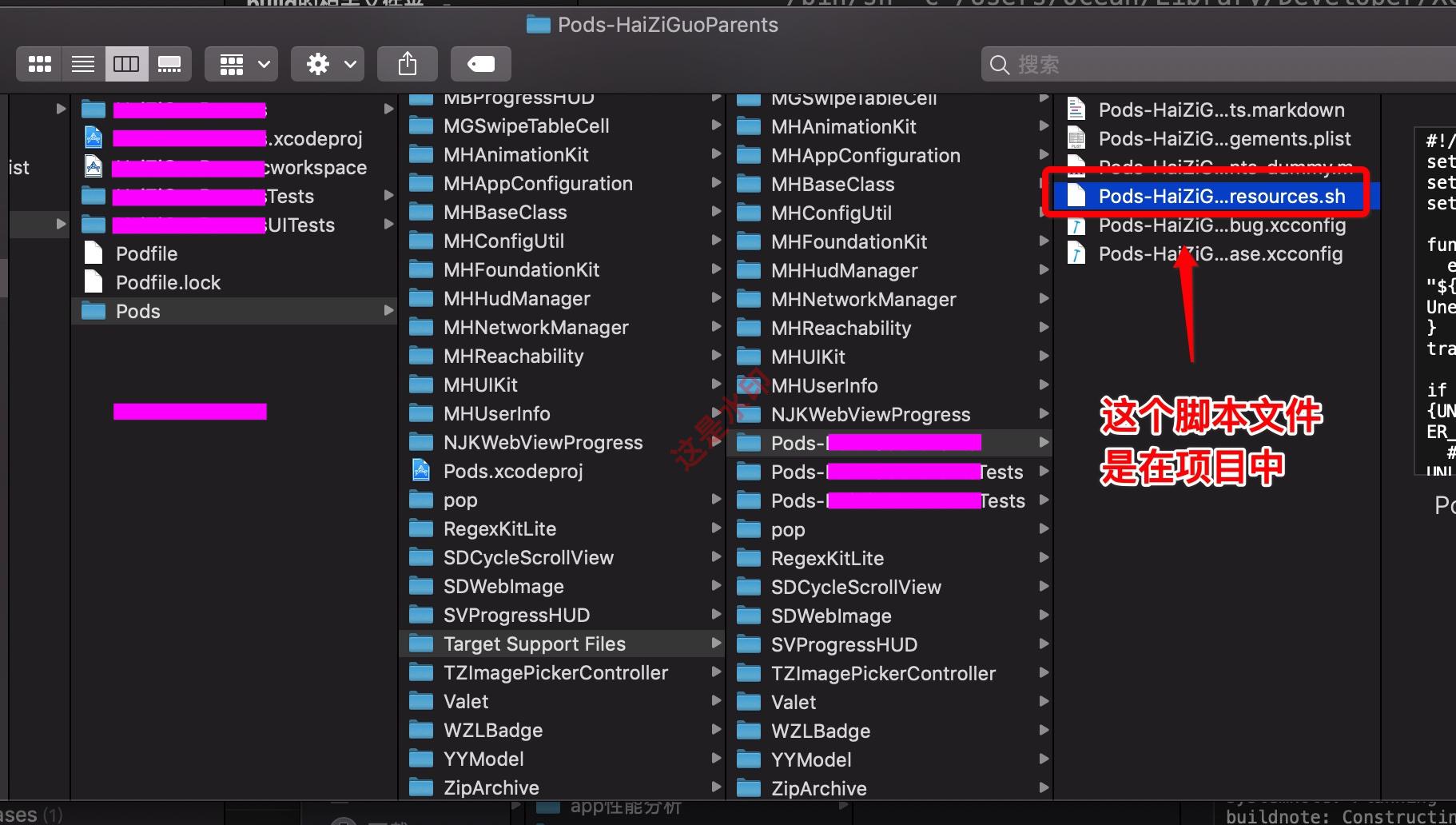Click the Pods-HaiZiGuoParents title folder icon
The width and height of the screenshot is (1456, 825).
539,25
